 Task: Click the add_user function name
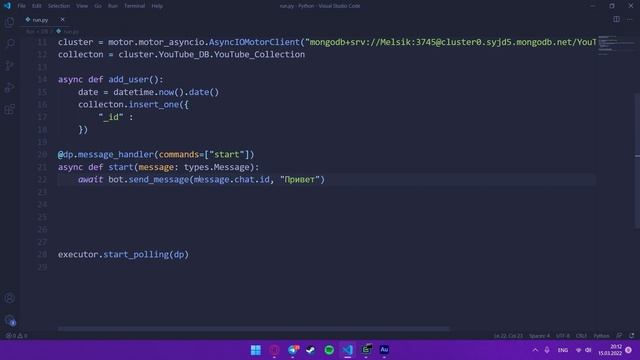(128, 80)
